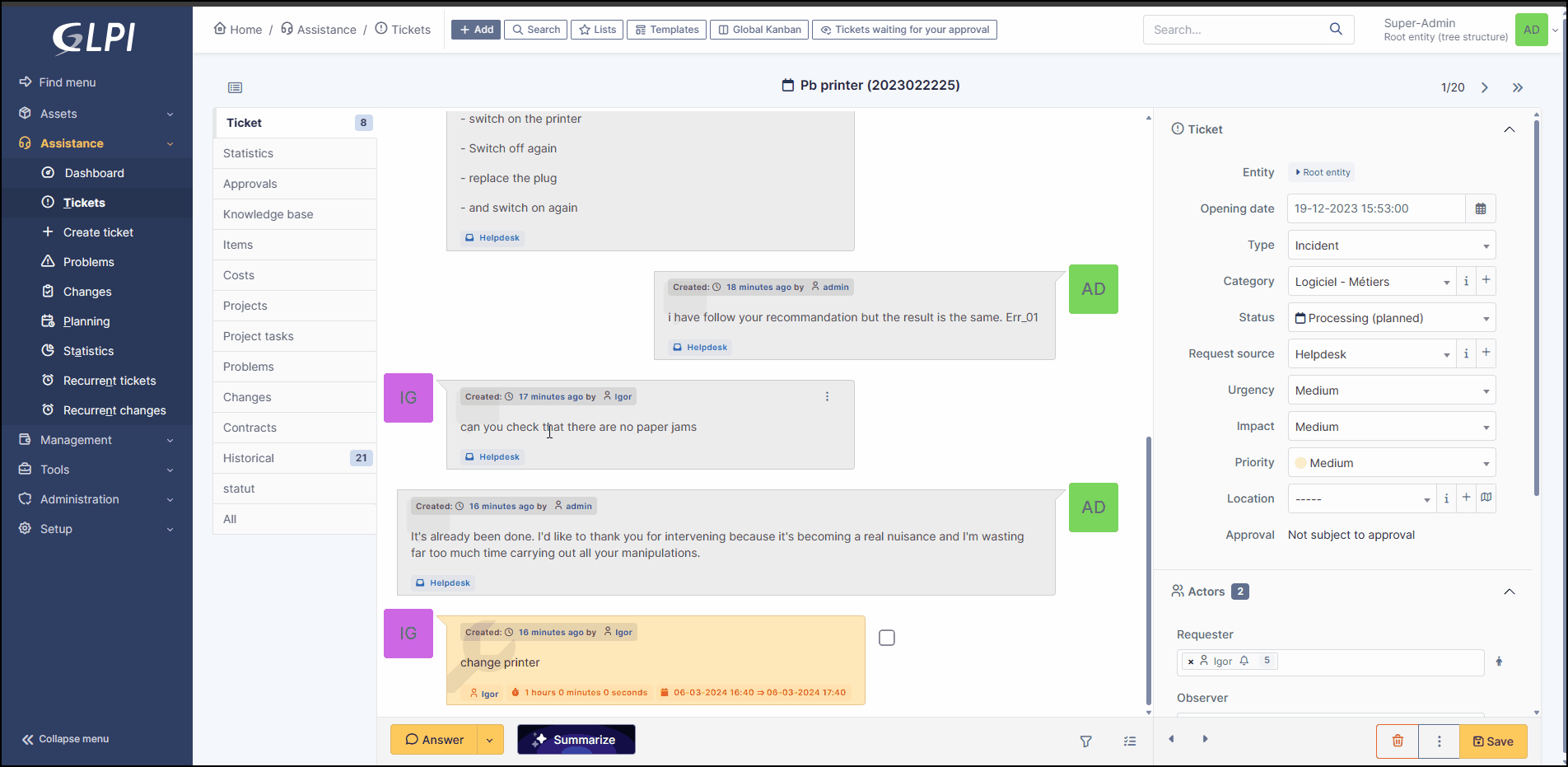The height and width of the screenshot is (767, 1568).
Task: Click the delete ticket trash icon
Action: click(x=1397, y=741)
